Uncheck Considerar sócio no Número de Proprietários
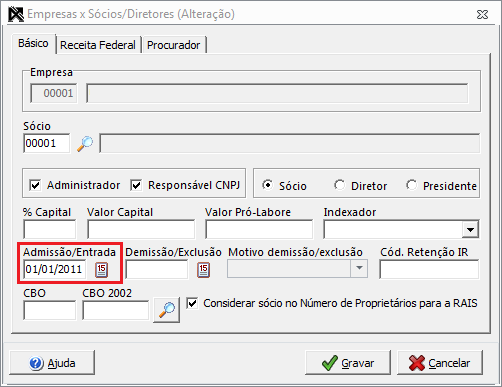 (x=192, y=303)
